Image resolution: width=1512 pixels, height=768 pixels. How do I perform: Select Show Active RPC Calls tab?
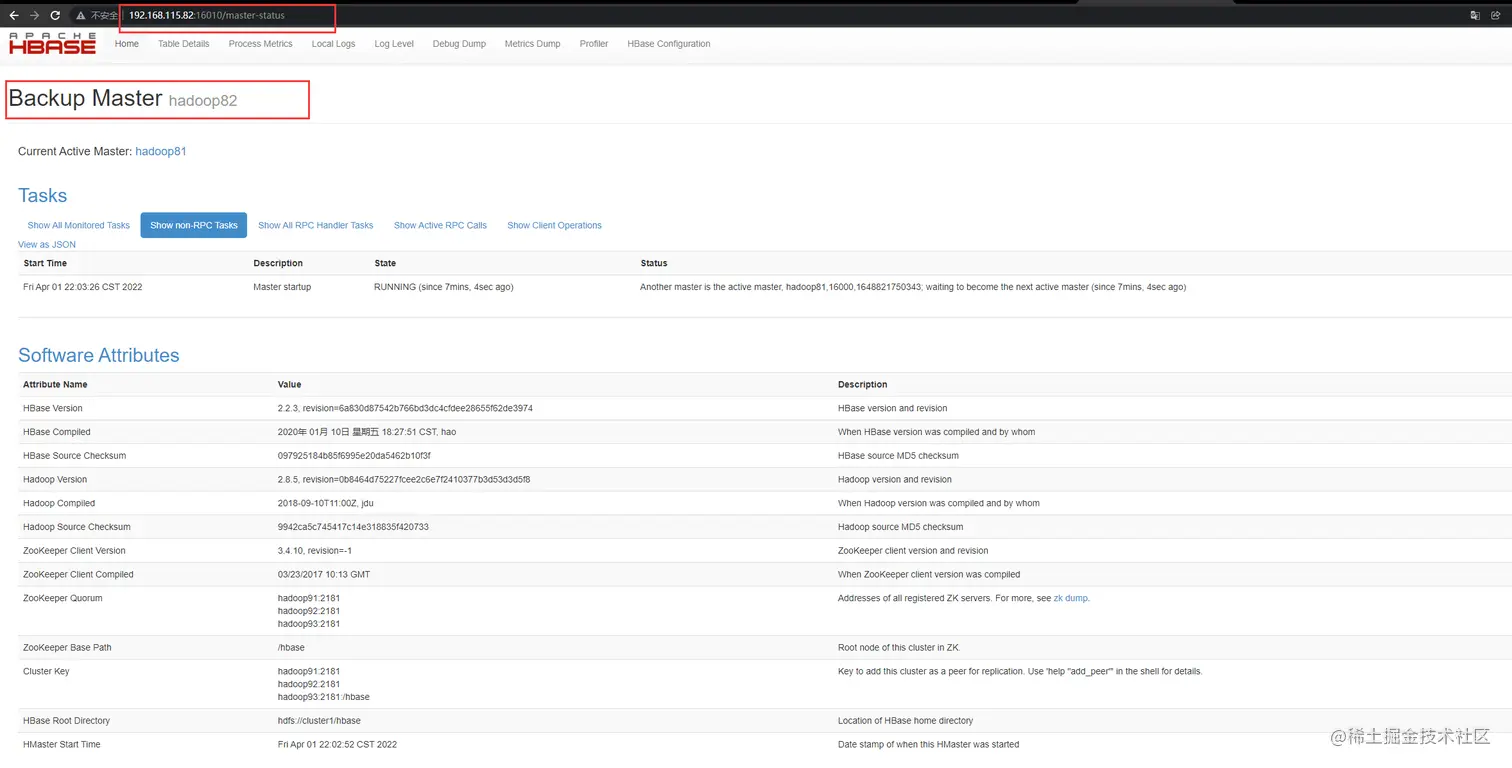point(440,225)
